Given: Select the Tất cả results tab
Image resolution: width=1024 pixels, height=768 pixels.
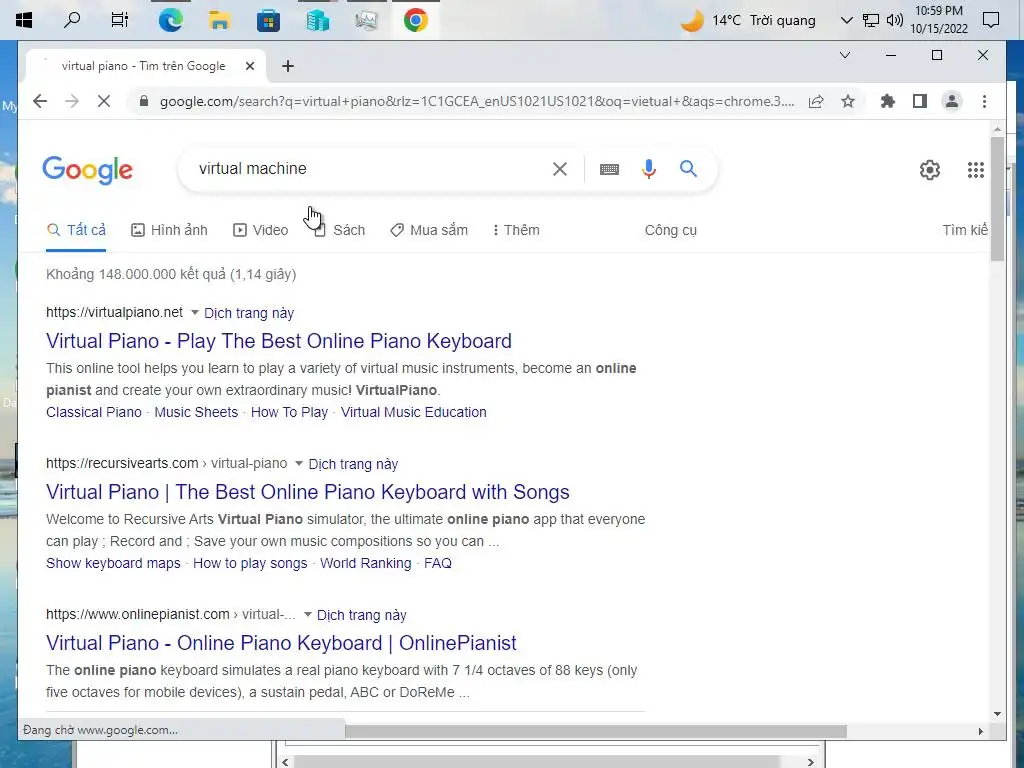Looking at the screenshot, I should coord(76,230).
